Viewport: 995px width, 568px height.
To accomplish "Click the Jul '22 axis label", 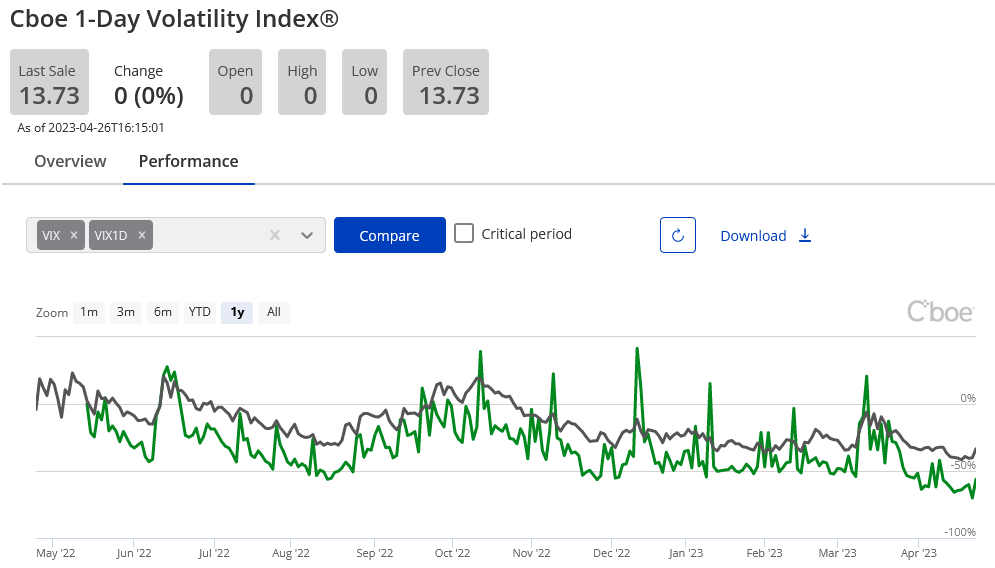I will click(x=214, y=553).
